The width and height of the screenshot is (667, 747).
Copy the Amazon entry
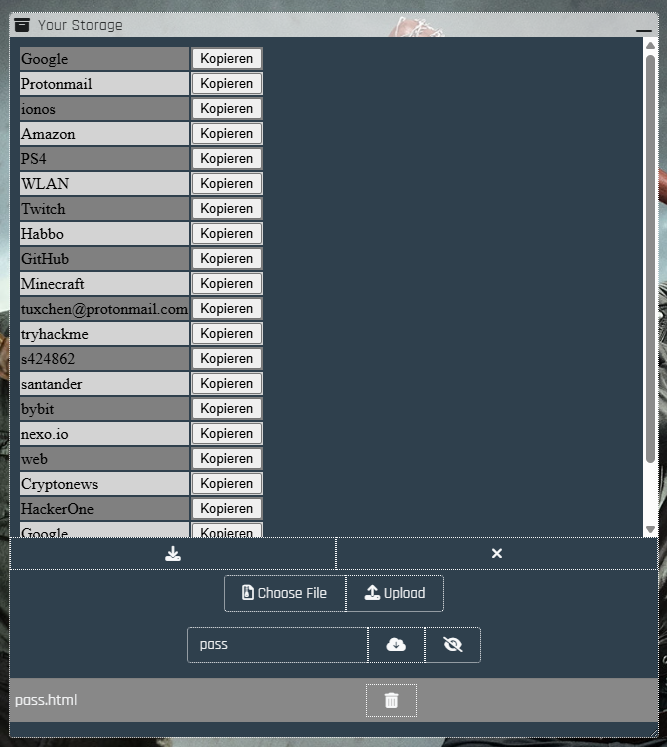pos(227,133)
